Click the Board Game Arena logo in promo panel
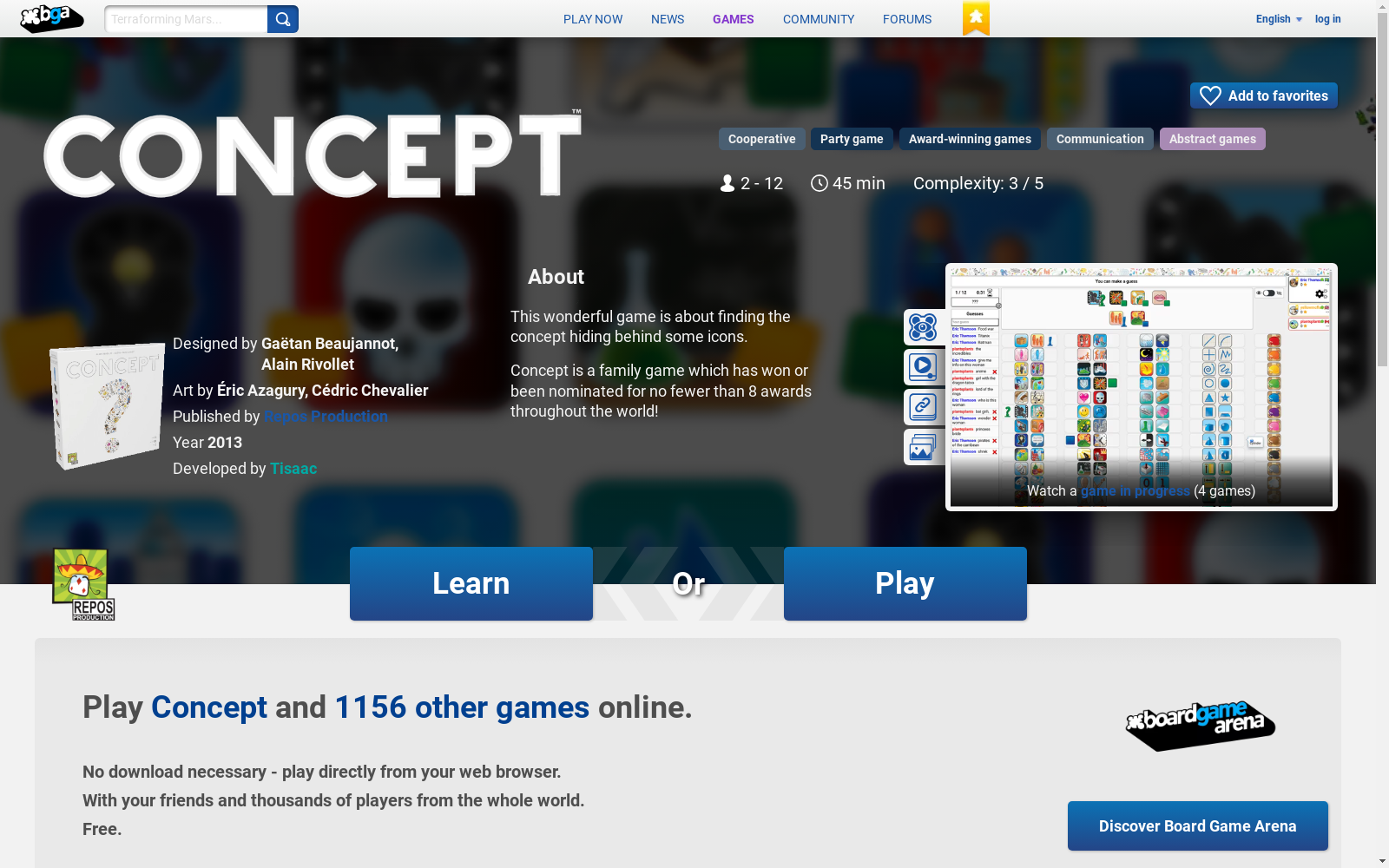This screenshot has height=868, width=1389. tap(1200, 726)
